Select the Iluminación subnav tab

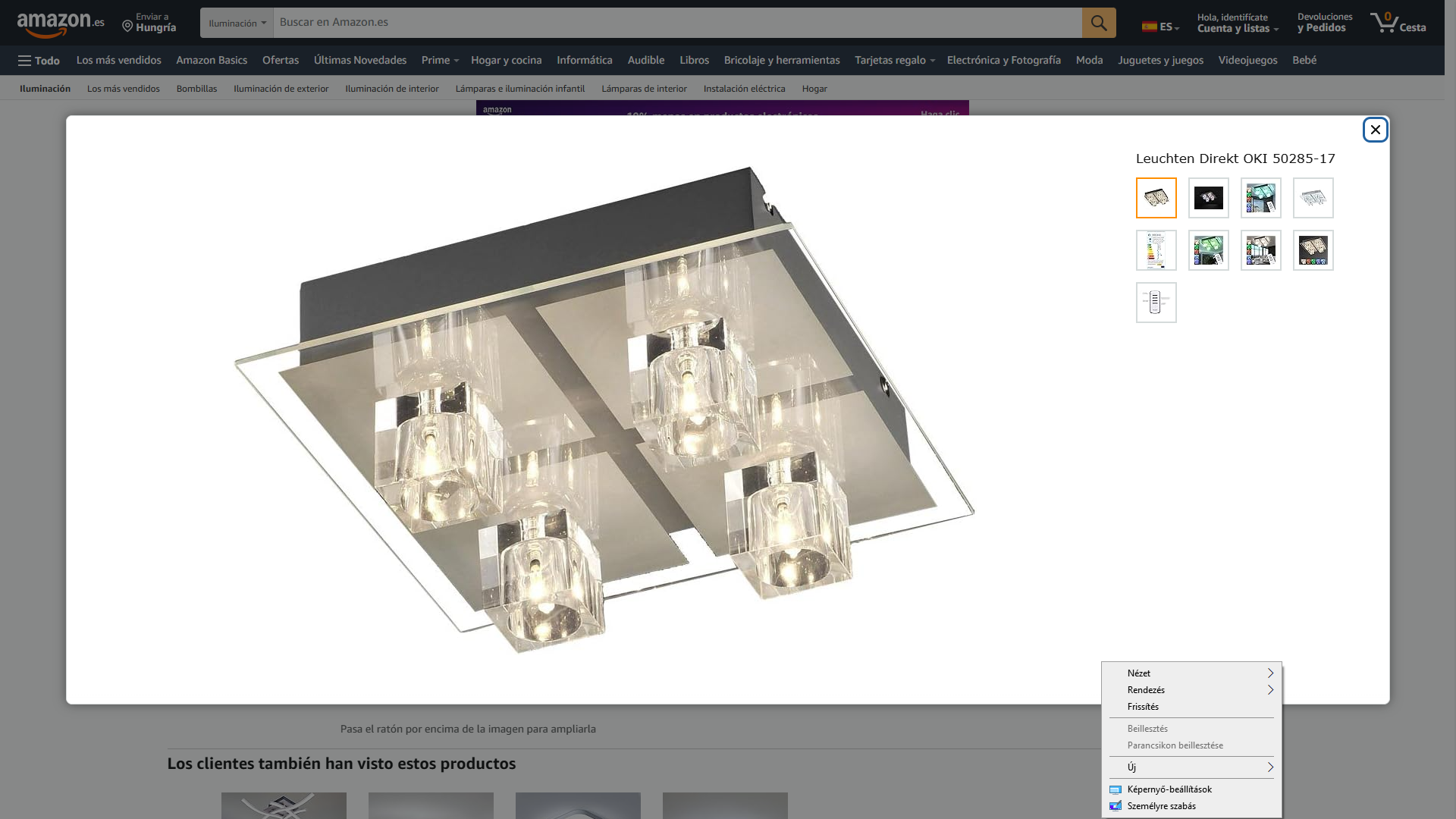[x=45, y=89]
